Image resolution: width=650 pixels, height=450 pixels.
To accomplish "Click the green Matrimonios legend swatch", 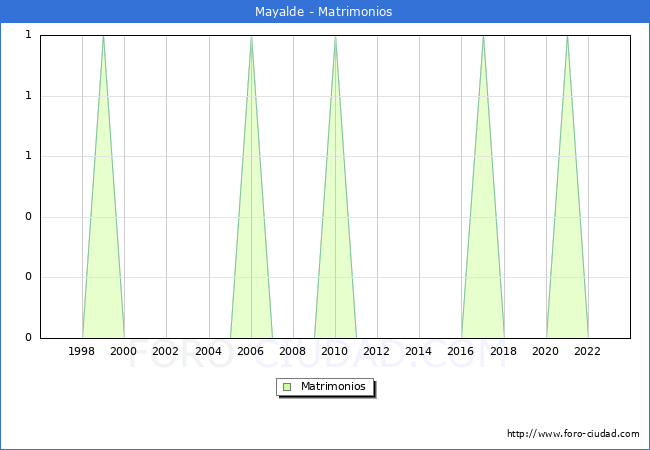I will (x=287, y=386).
